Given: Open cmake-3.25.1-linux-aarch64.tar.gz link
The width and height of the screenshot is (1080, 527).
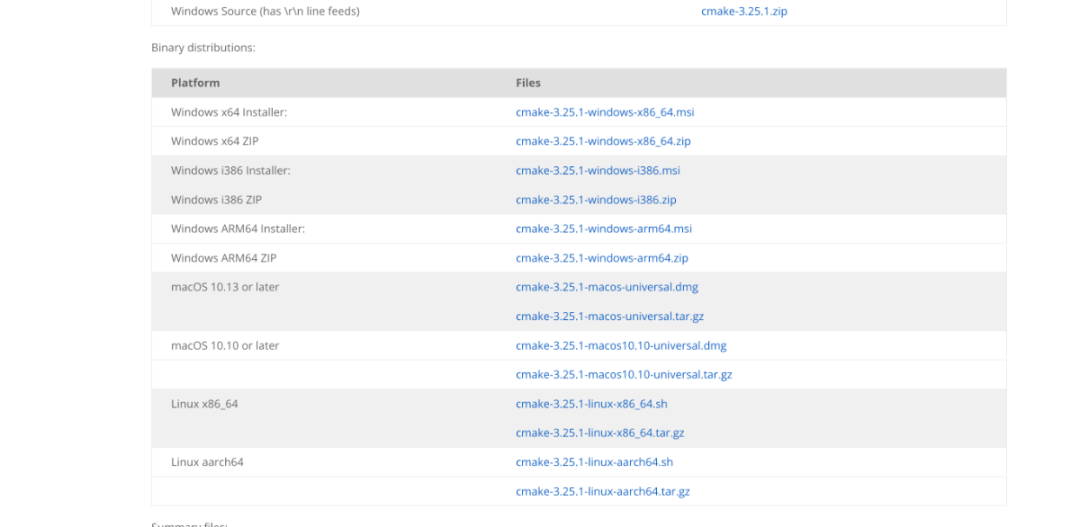Looking at the screenshot, I should [603, 492].
